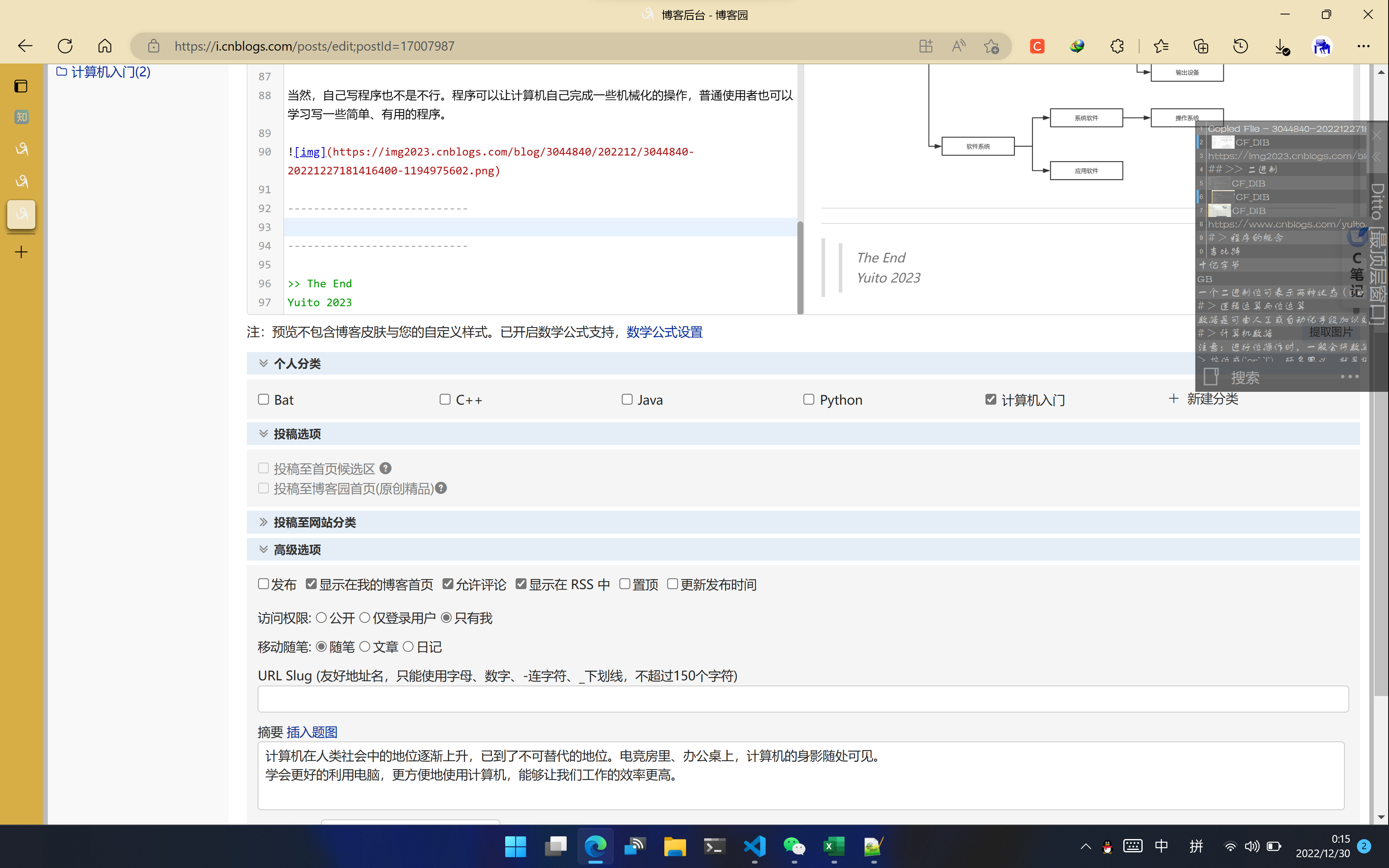Viewport: 1389px width, 868px height.
Task: Click the [img] link in editor line 90
Action: [310, 151]
